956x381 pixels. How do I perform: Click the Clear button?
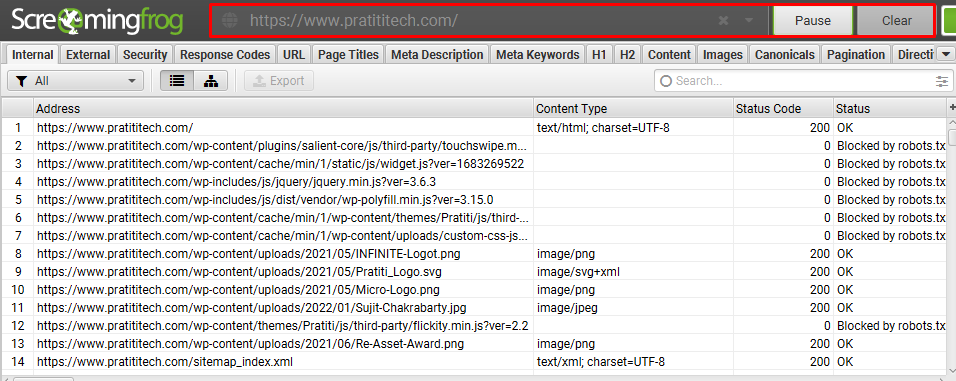point(896,21)
